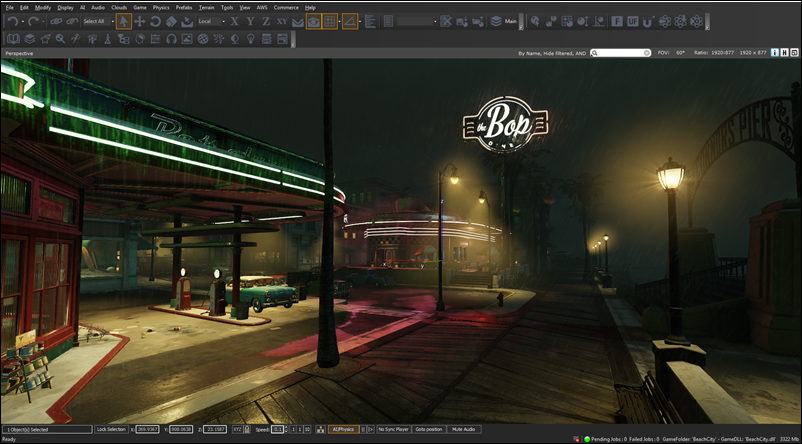
Task: Open the Local coordinate system dropdown
Action: [x=212, y=21]
